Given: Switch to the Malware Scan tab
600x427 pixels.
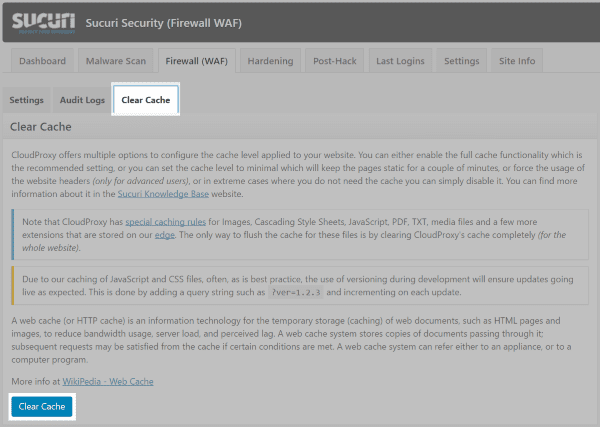Looking at the screenshot, I should [x=116, y=61].
